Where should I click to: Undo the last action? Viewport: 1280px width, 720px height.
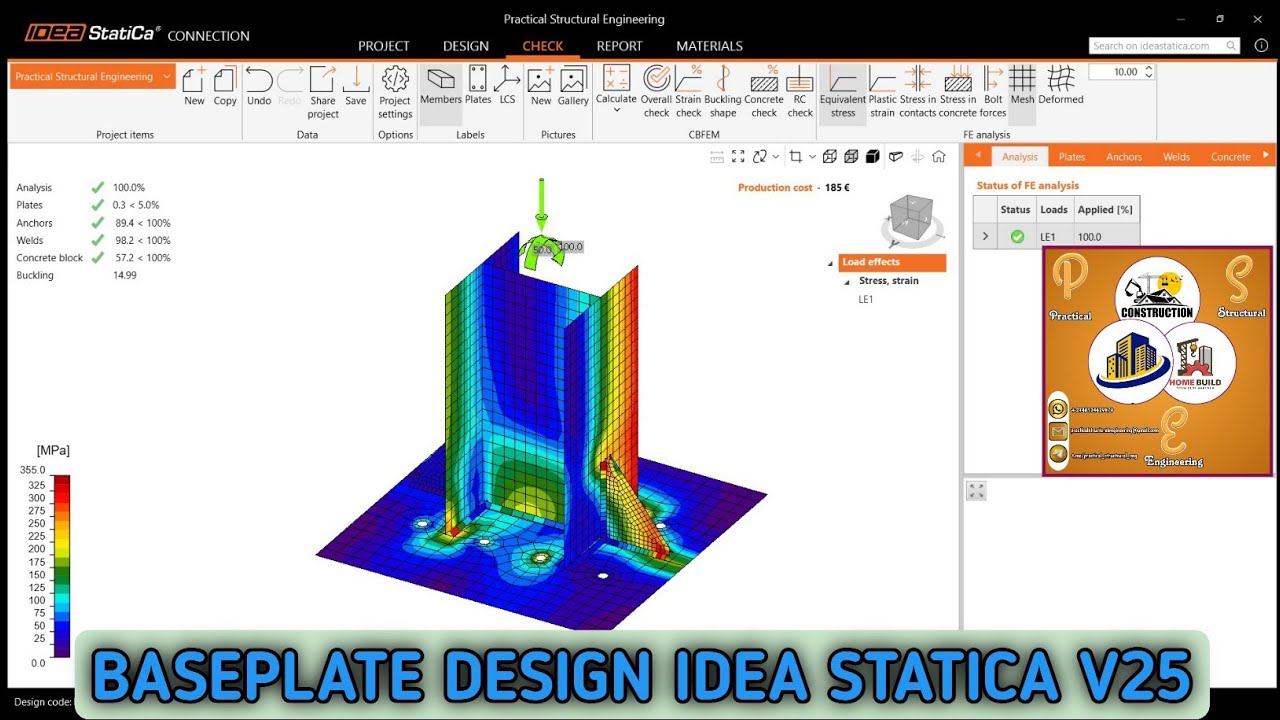point(259,86)
